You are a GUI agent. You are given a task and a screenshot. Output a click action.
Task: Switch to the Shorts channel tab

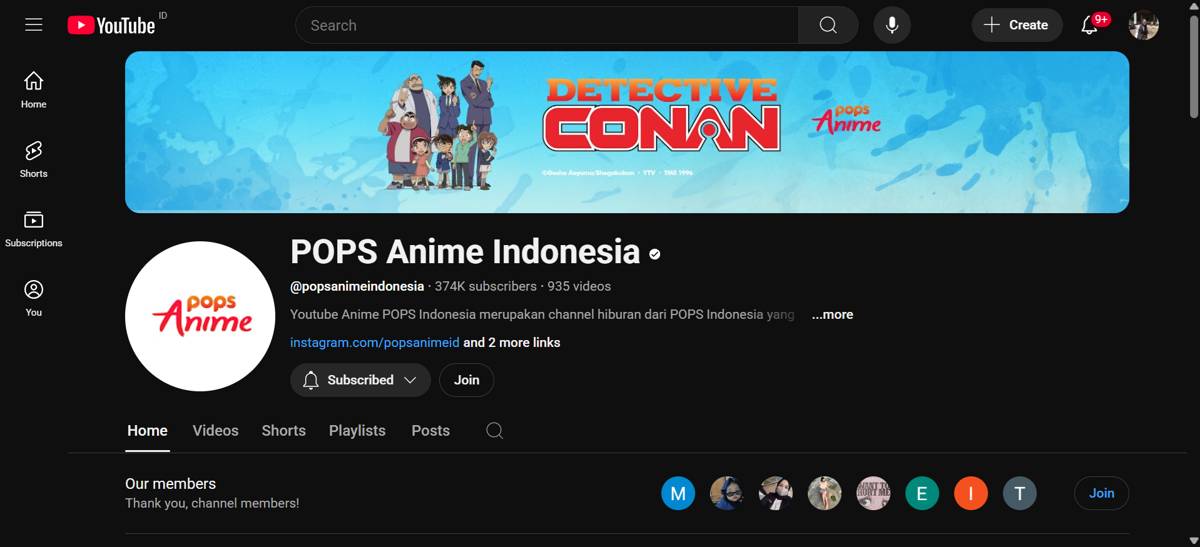pyautogui.click(x=284, y=431)
